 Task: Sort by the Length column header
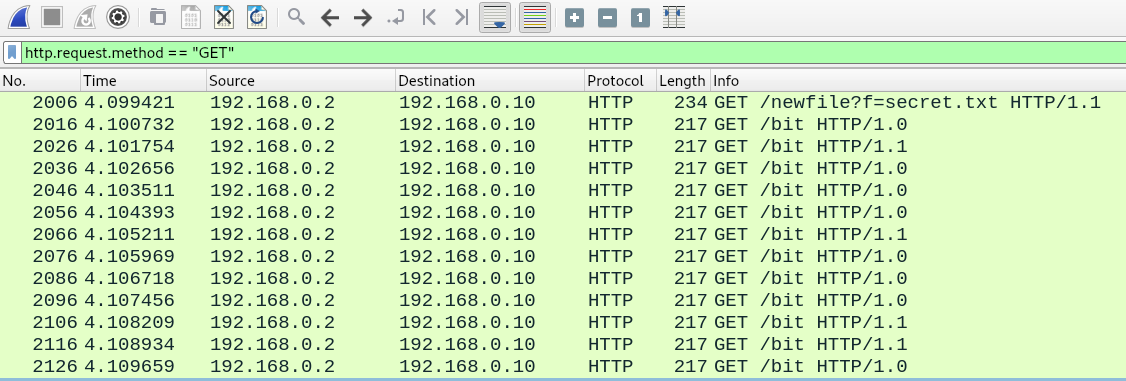pyautogui.click(x=684, y=81)
